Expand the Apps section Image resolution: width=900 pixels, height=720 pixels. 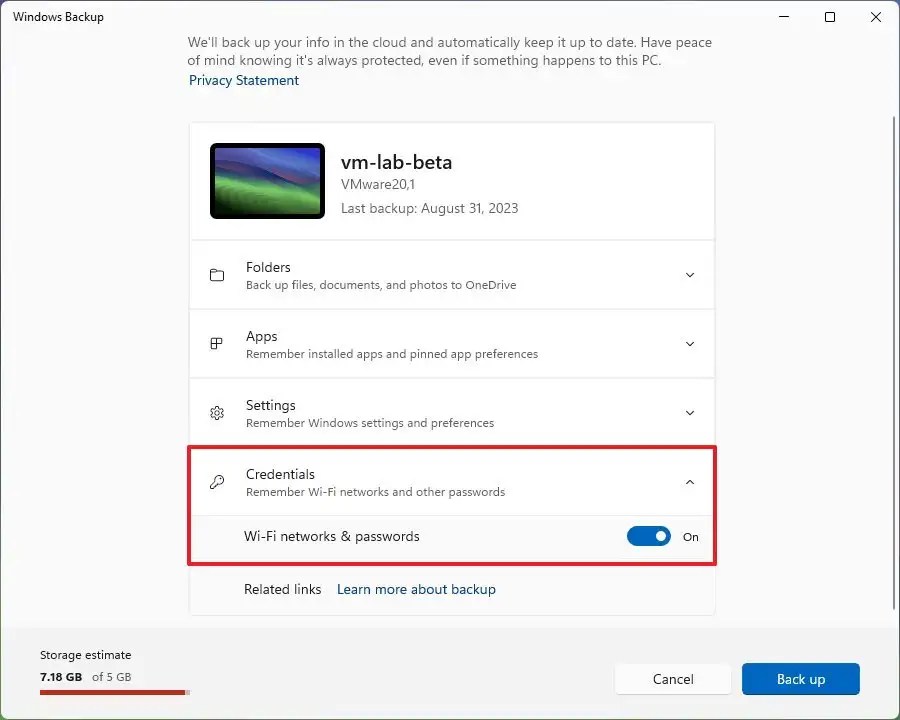[689, 343]
